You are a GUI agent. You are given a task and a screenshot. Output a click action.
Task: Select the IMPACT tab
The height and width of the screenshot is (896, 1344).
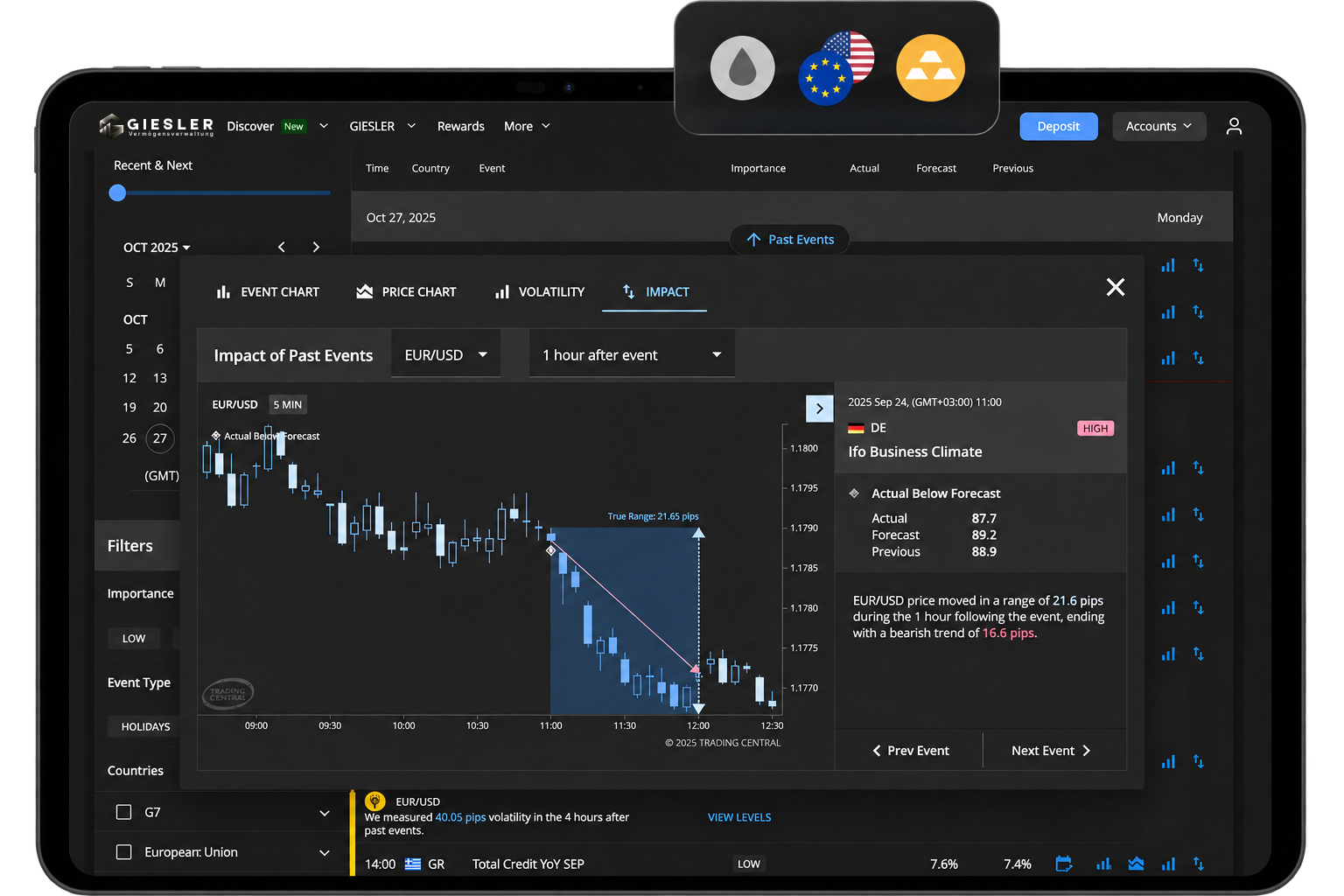point(655,292)
